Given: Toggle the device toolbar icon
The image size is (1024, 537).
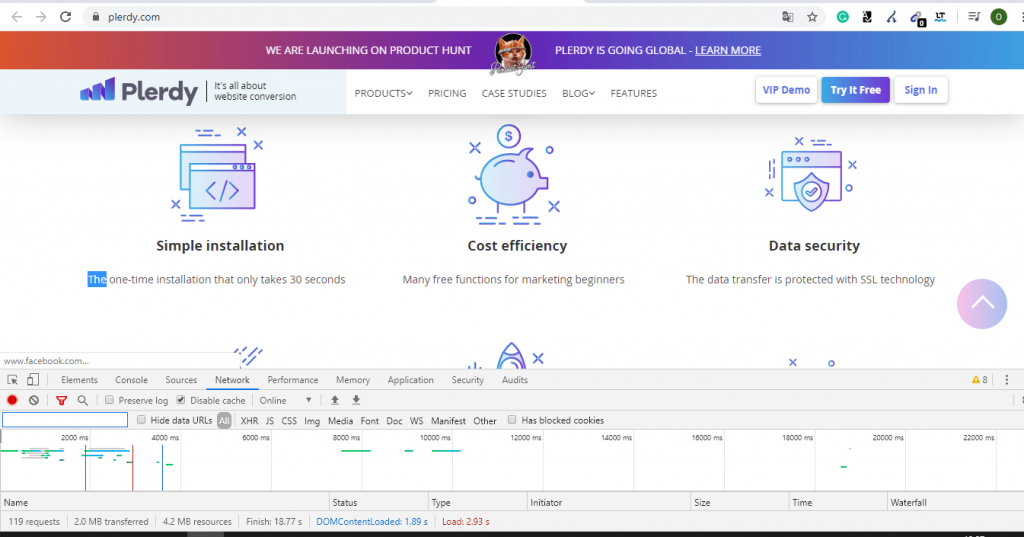Looking at the screenshot, I should 33,380.
